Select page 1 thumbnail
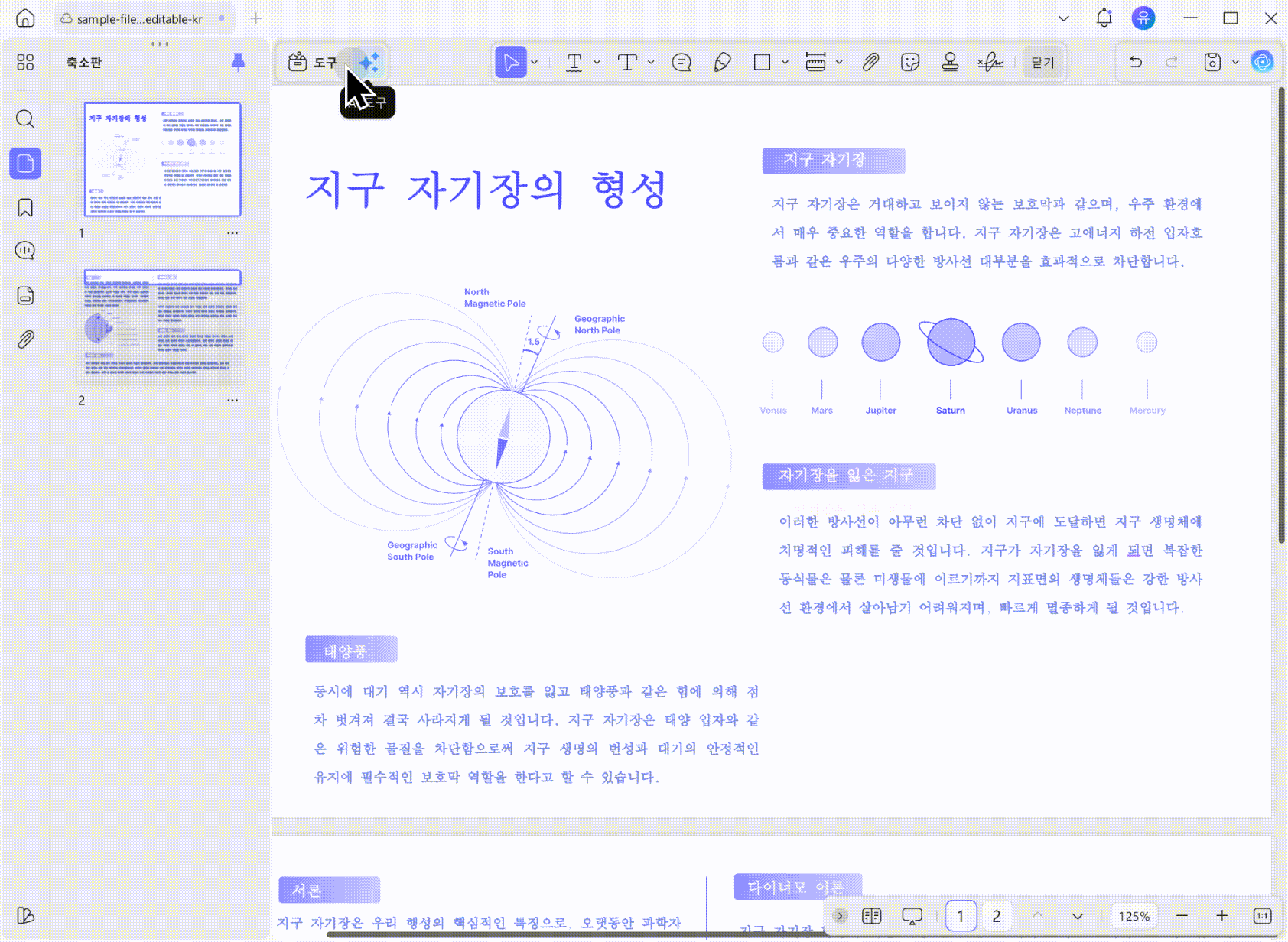The height and width of the screenshot is (942, 1288). tap(162, 160)
